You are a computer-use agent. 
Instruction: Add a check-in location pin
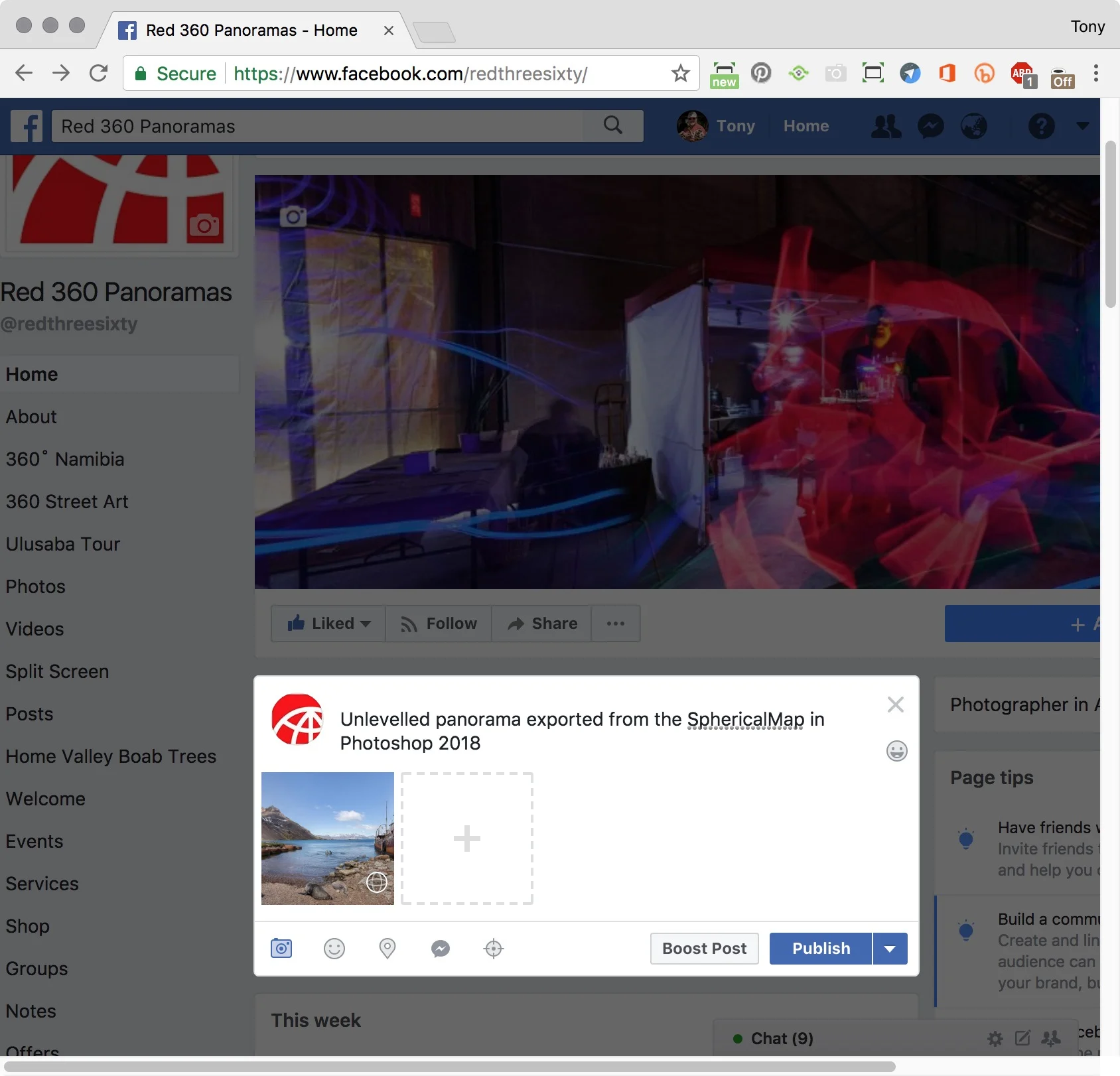click(x=387, y=949)
